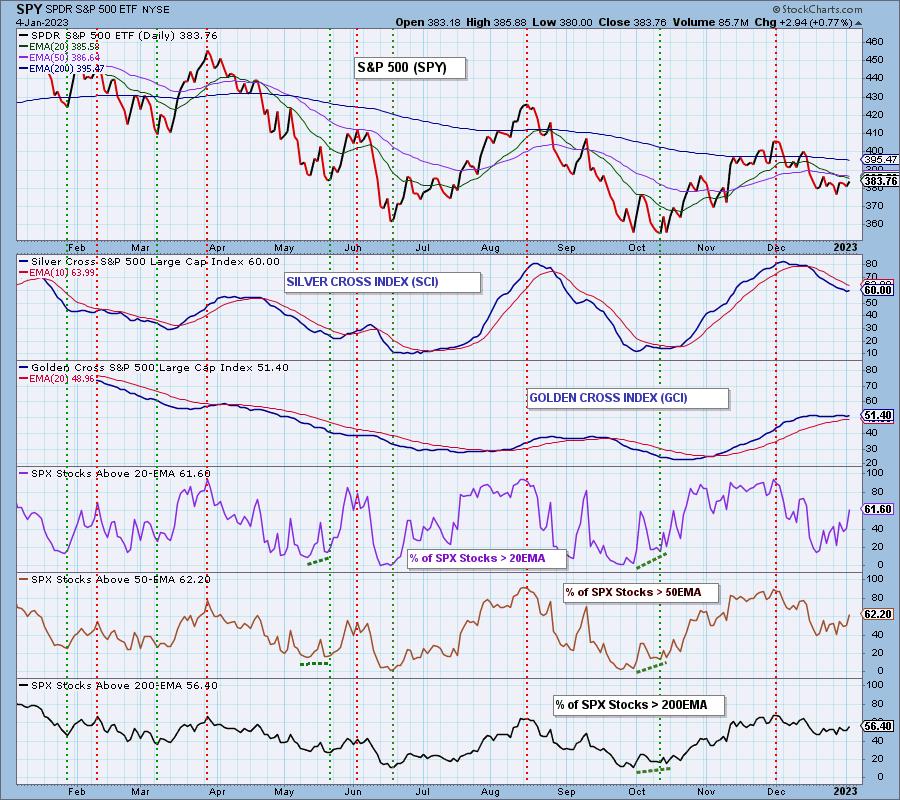
Task: Click the 'Low 380.00' header value
Action: (x=562, y=23)
